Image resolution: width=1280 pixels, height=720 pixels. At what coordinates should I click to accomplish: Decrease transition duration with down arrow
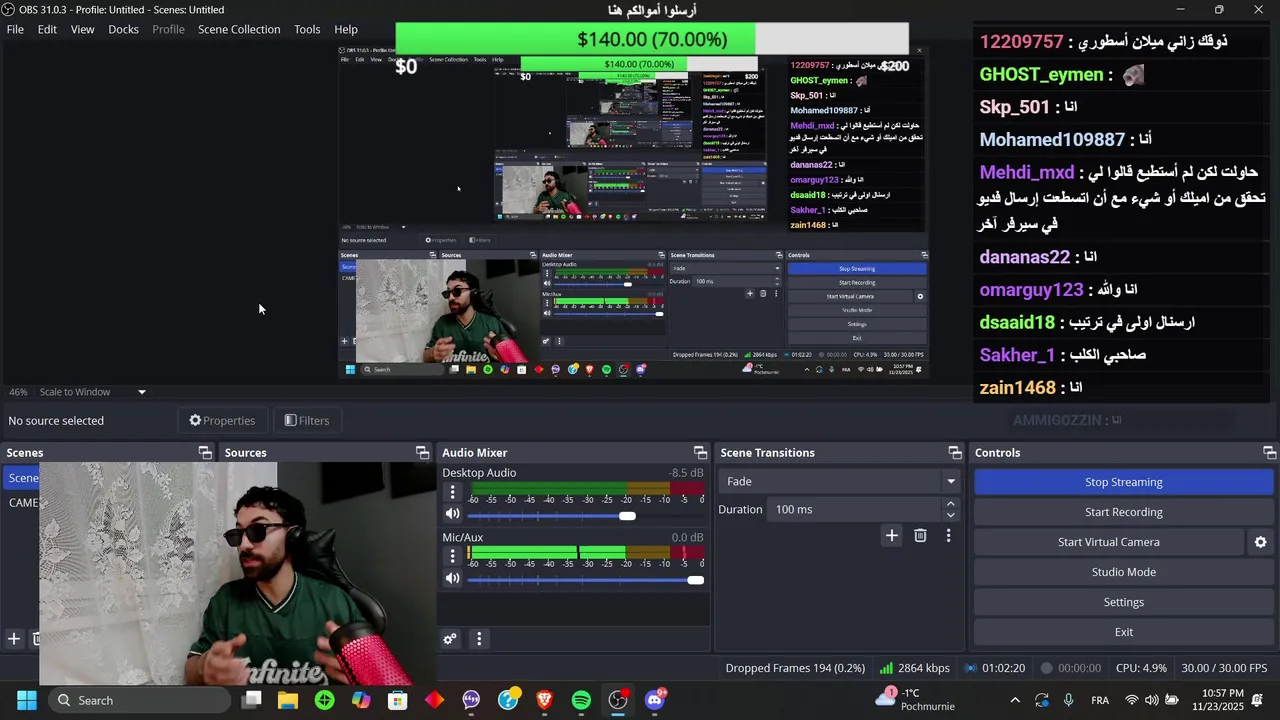click(x=950, y=515)
